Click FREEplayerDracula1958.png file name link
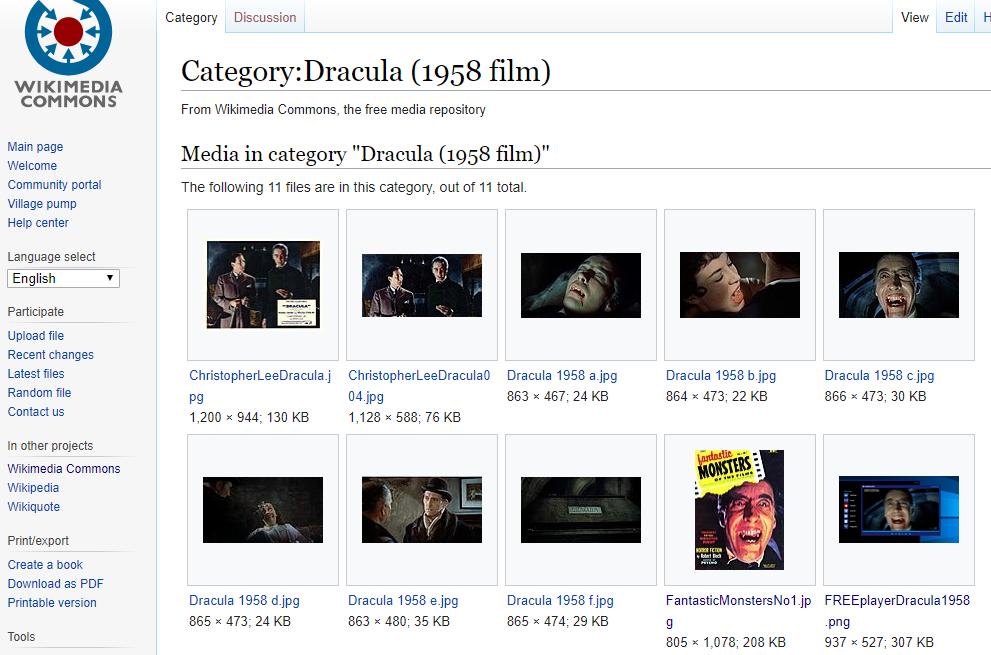This screenshot has width=991, height=655. coord(897,611)
